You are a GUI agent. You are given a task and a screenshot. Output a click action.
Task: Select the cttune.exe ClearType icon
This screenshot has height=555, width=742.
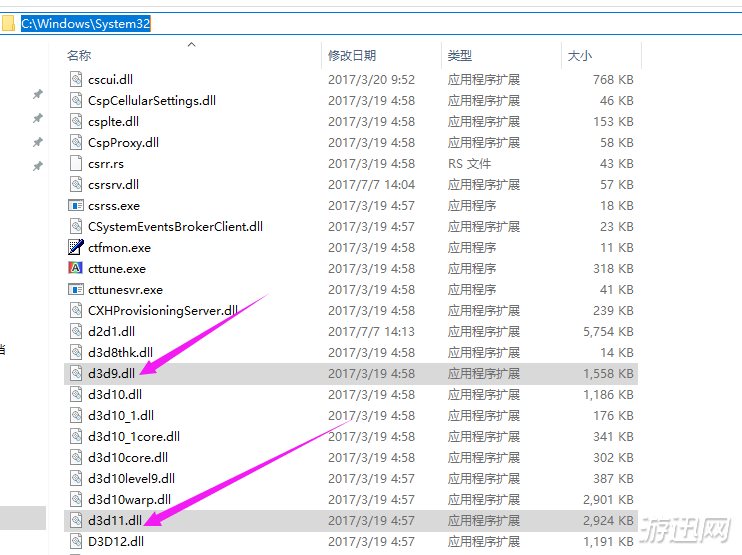[x=76, y=268]
